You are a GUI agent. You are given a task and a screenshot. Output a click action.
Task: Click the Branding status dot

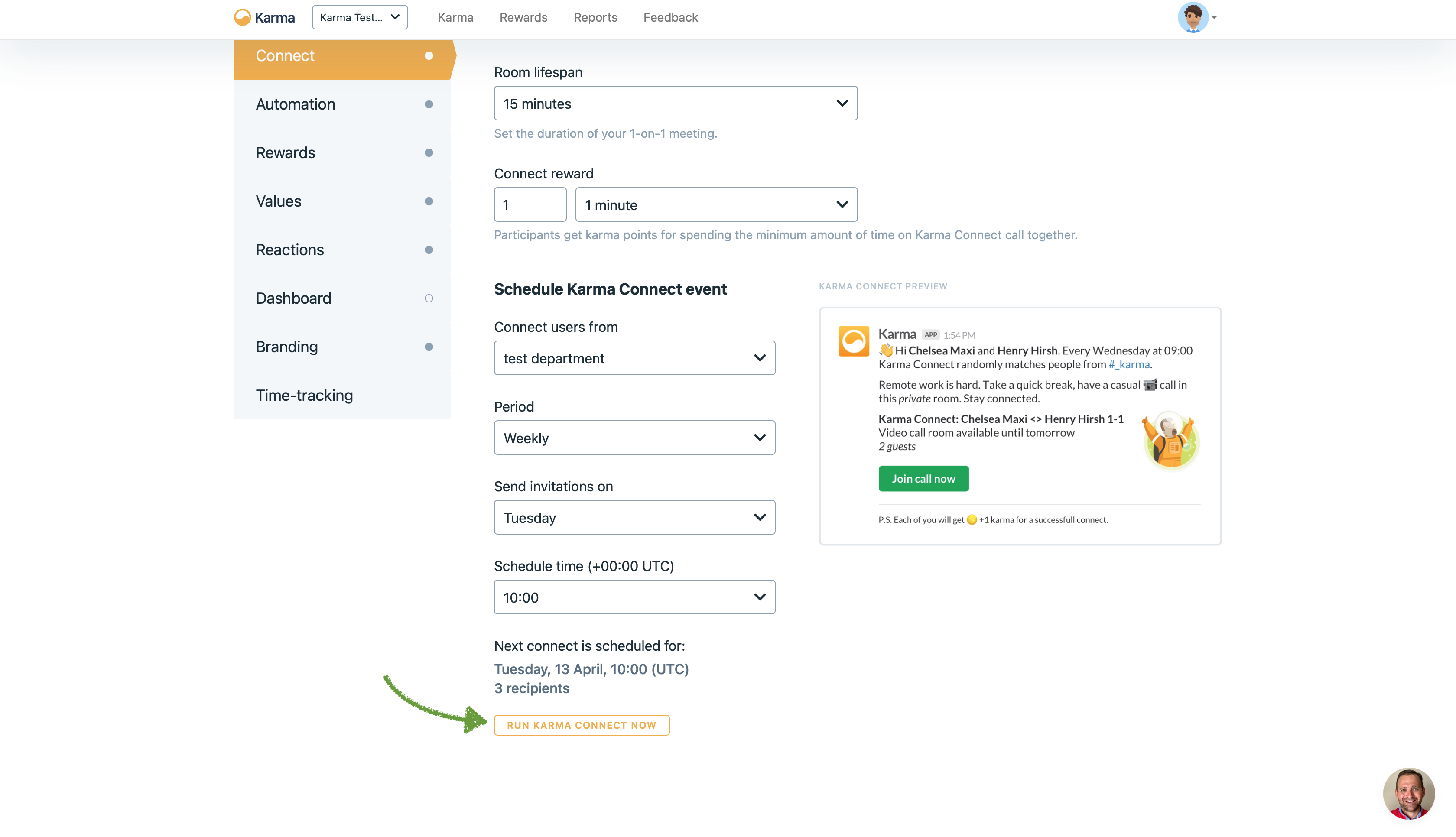(x=429, y=347)
